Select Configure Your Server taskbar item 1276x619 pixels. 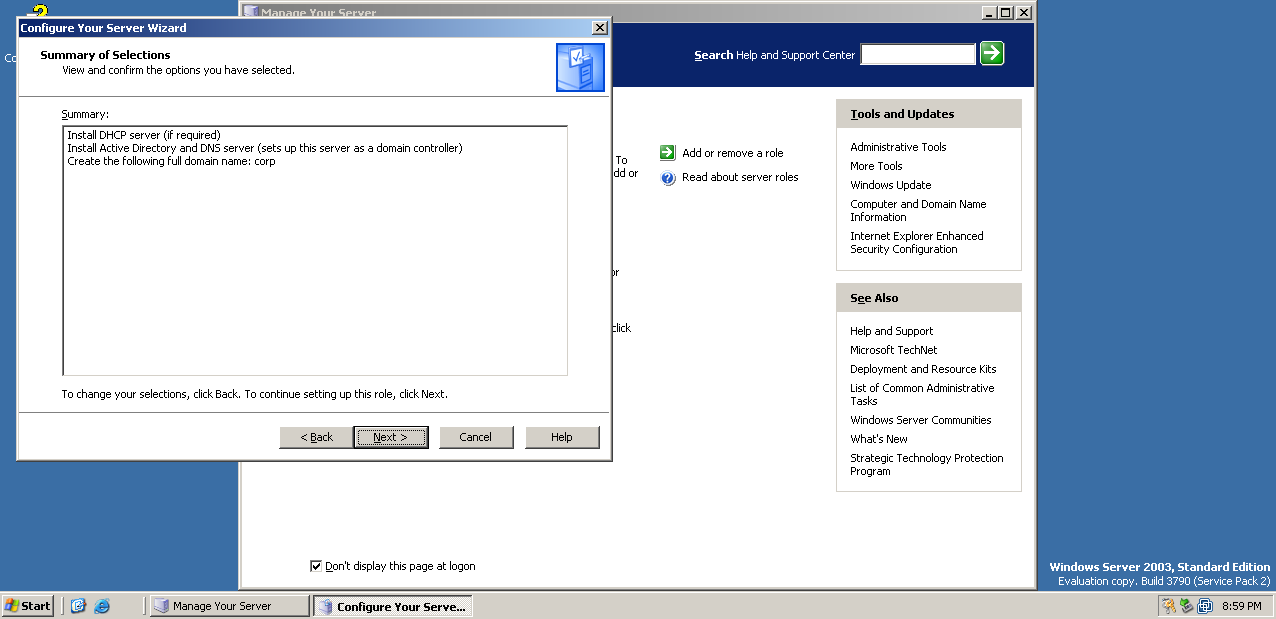392,606
